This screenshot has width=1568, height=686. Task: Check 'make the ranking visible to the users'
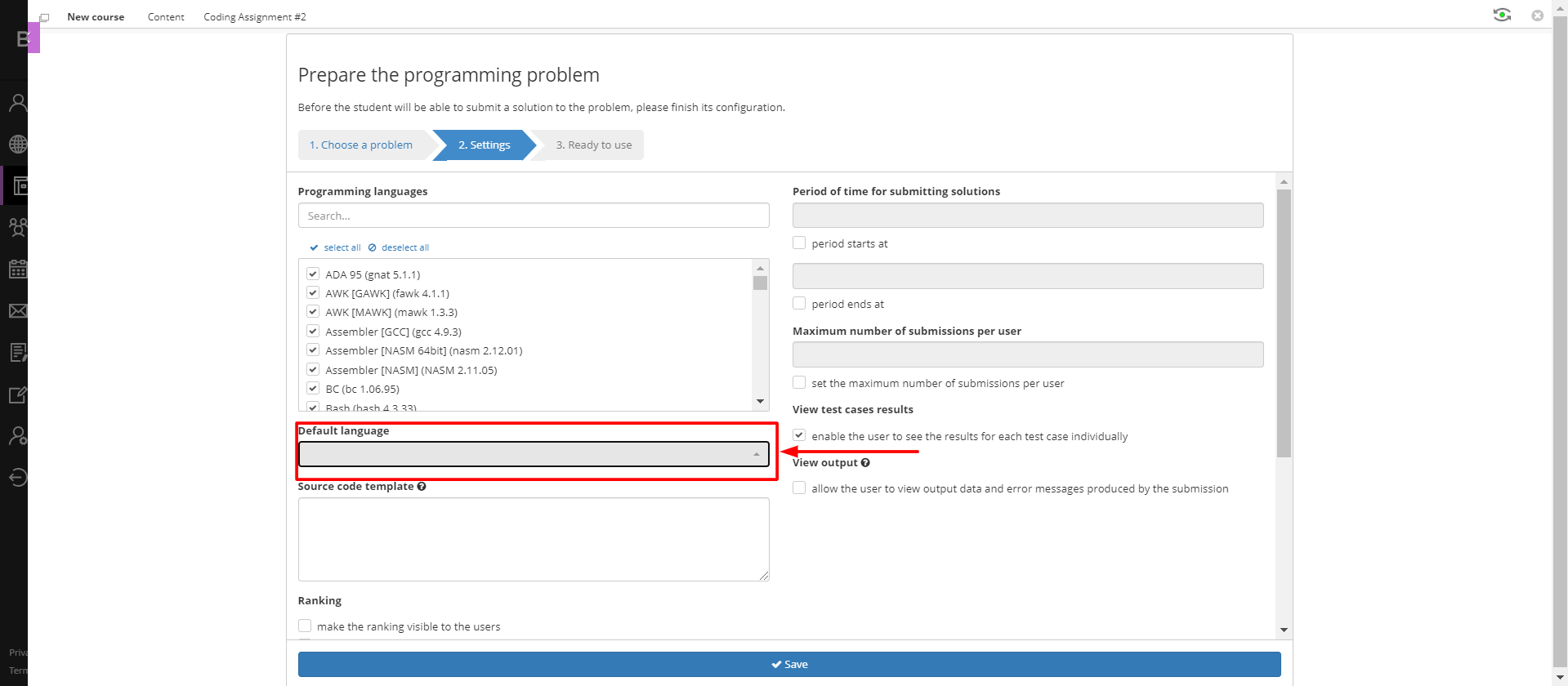[x=305, y=626]
